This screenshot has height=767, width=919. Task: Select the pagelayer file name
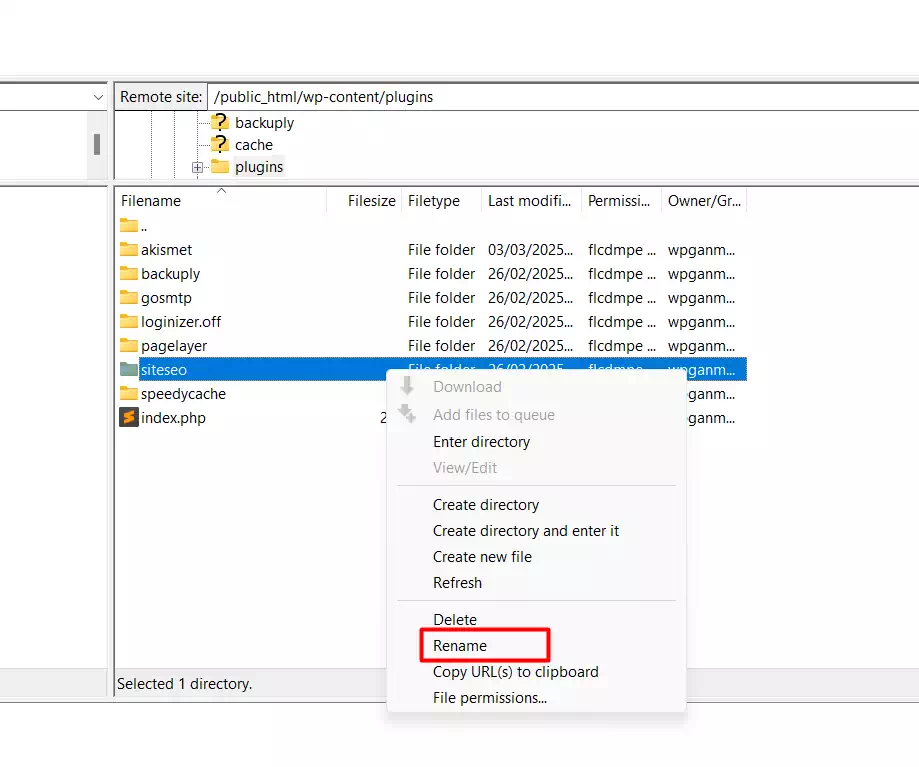[x=174, y=346]
